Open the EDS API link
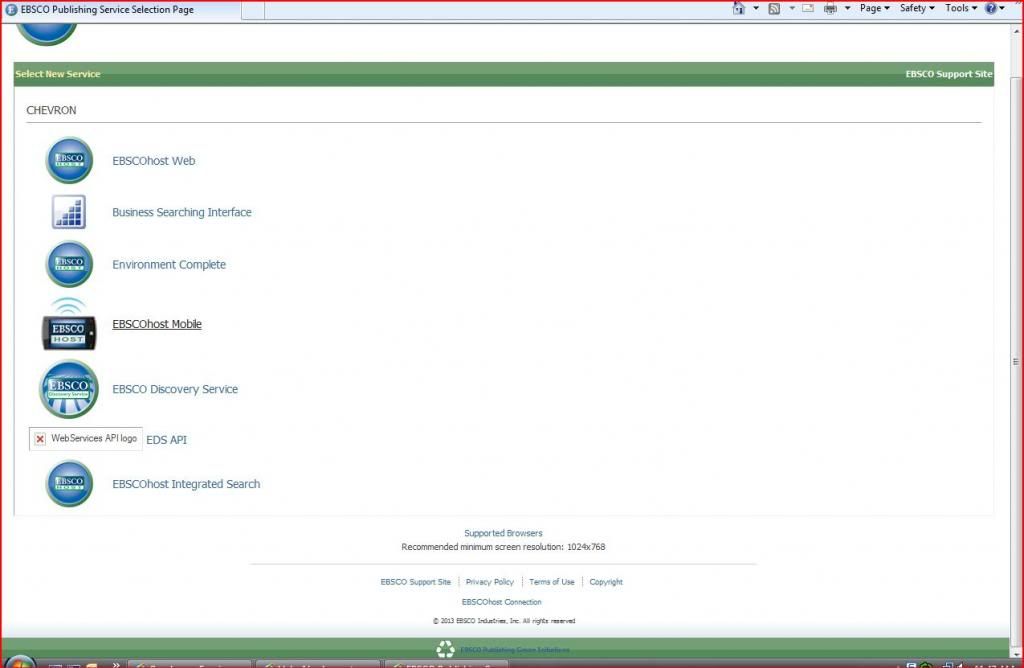 [x=167, y=440]
